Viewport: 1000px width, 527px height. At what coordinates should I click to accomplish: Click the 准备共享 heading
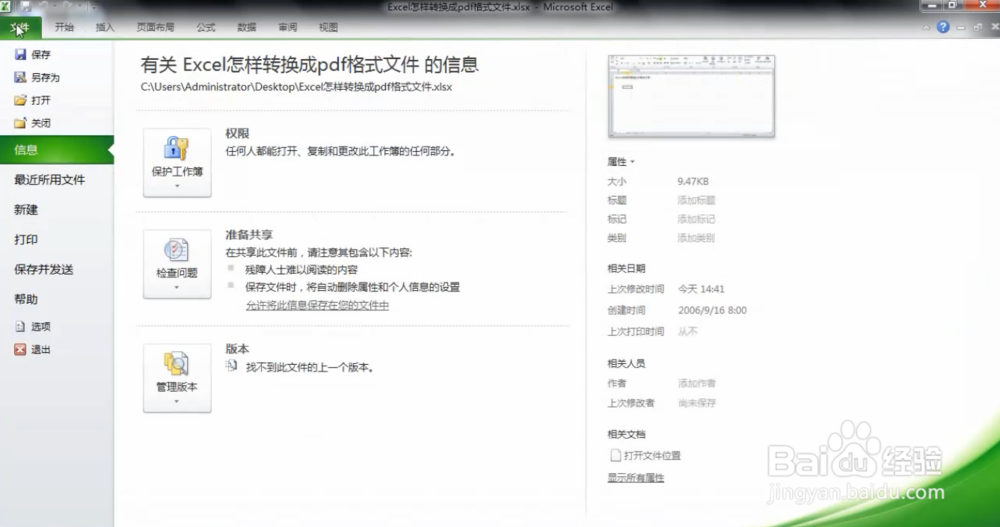coord(249,235)
